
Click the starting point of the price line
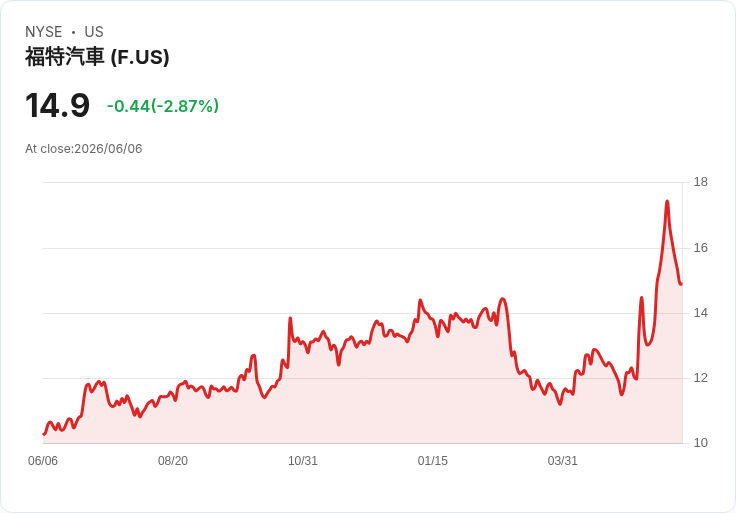click(44, 434)
